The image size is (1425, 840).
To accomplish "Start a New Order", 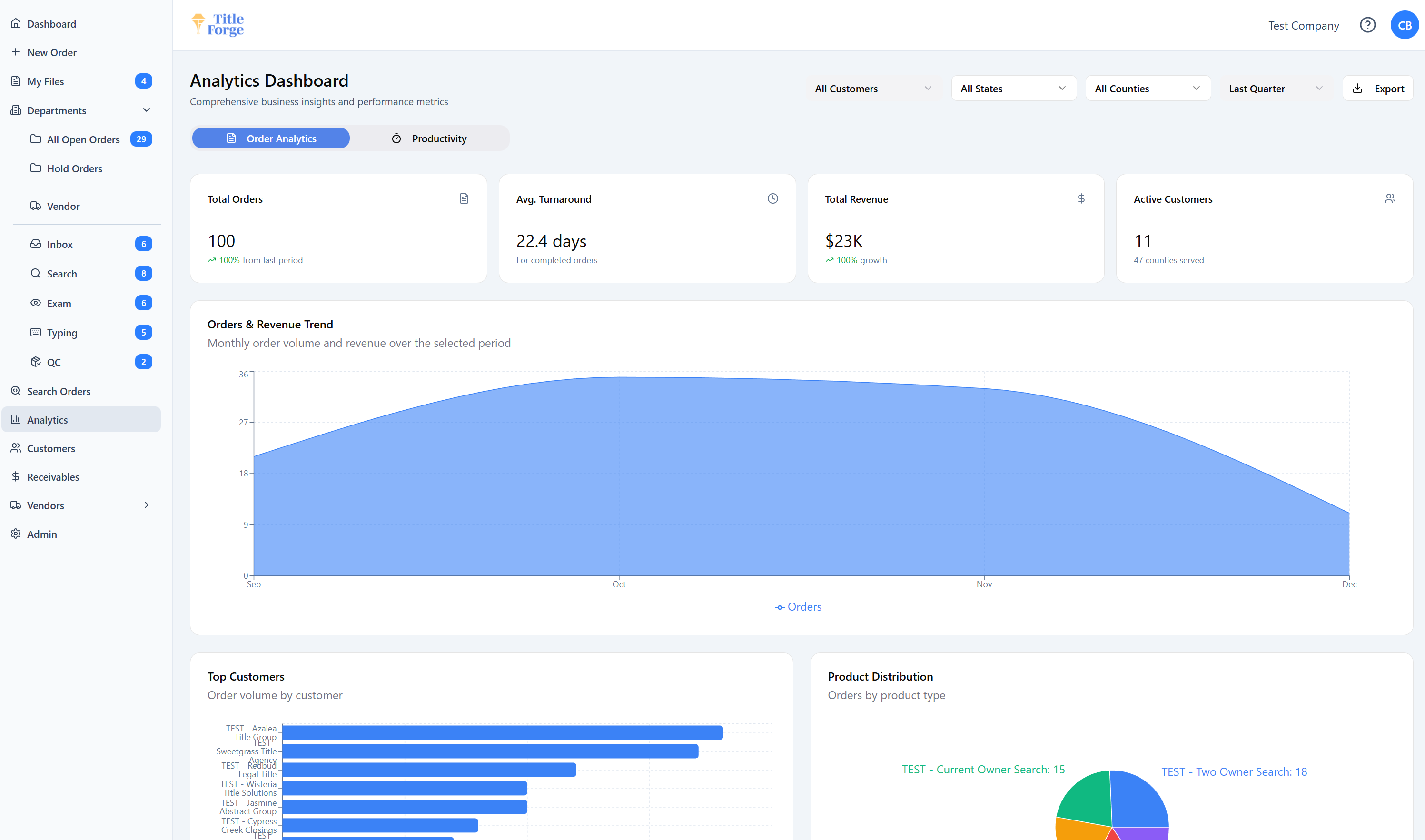I will 81,52.
